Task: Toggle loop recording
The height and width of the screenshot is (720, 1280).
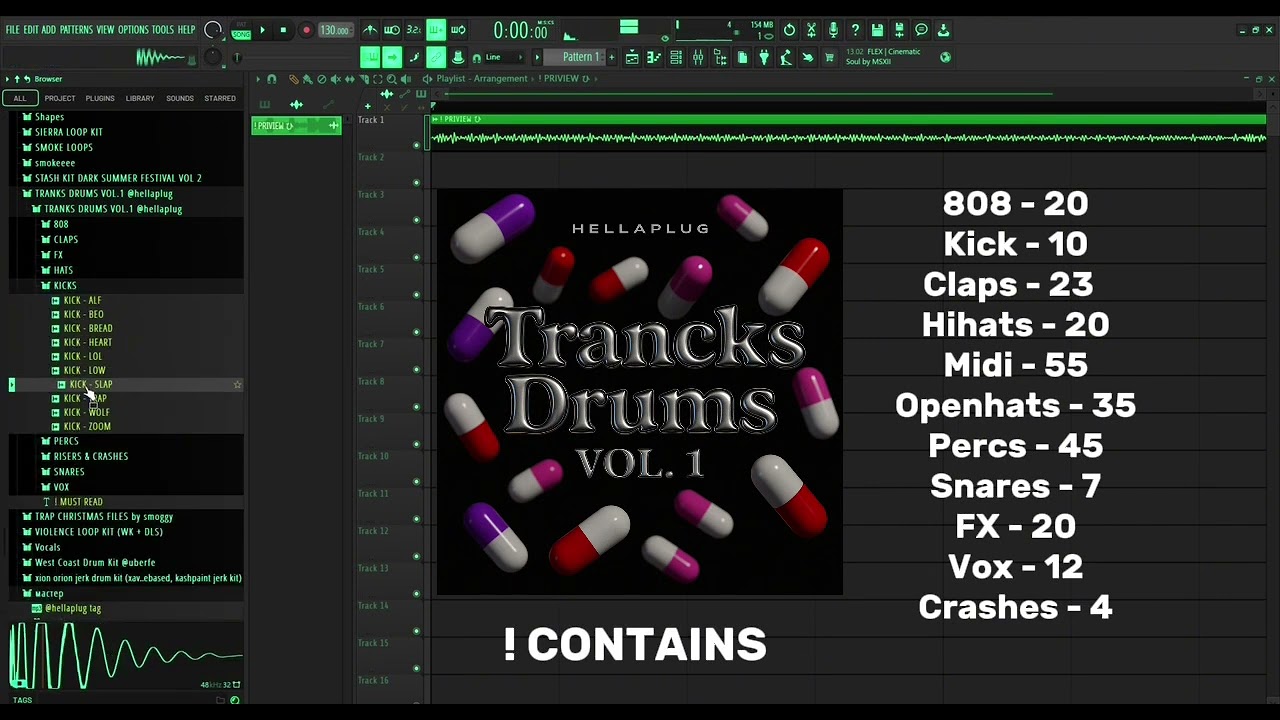Action: point(458,30)
